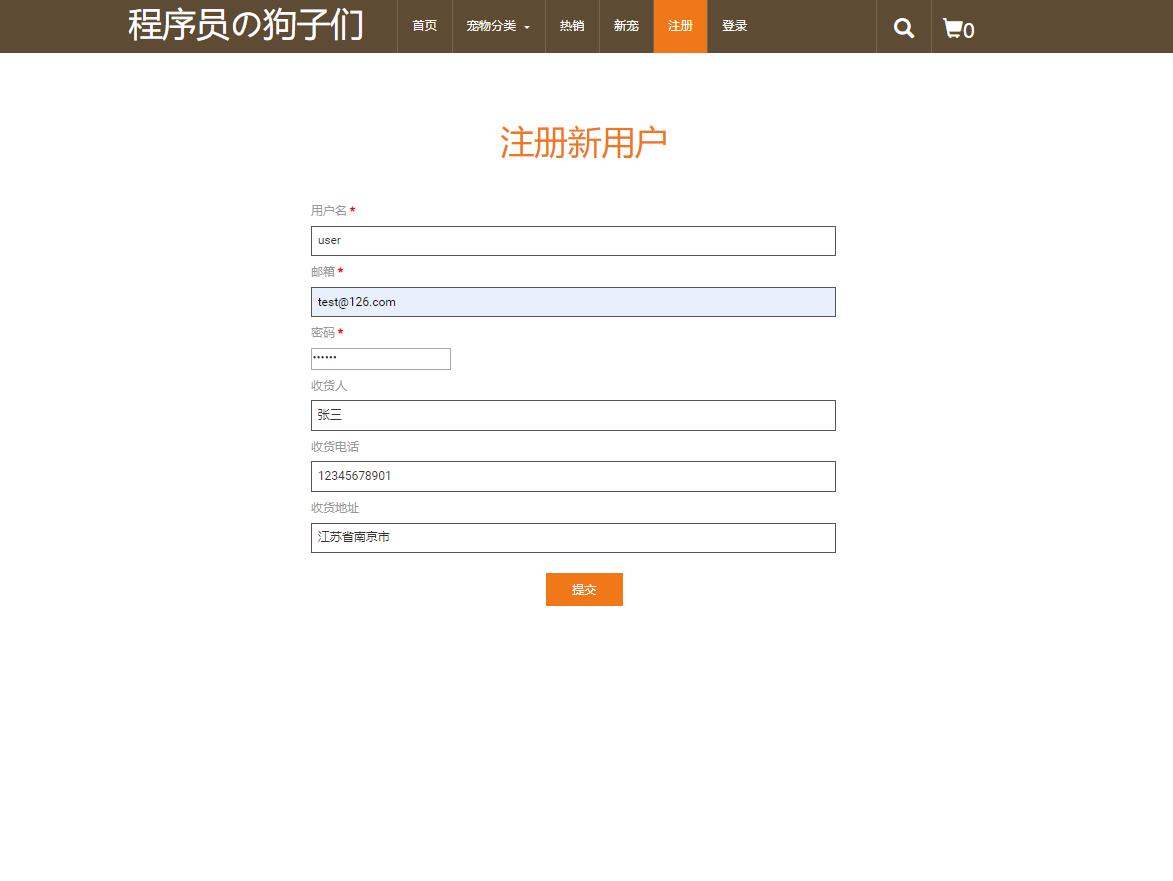
Task: Click the caret arrow next to 宠物分类
Action: click(526, 29)
